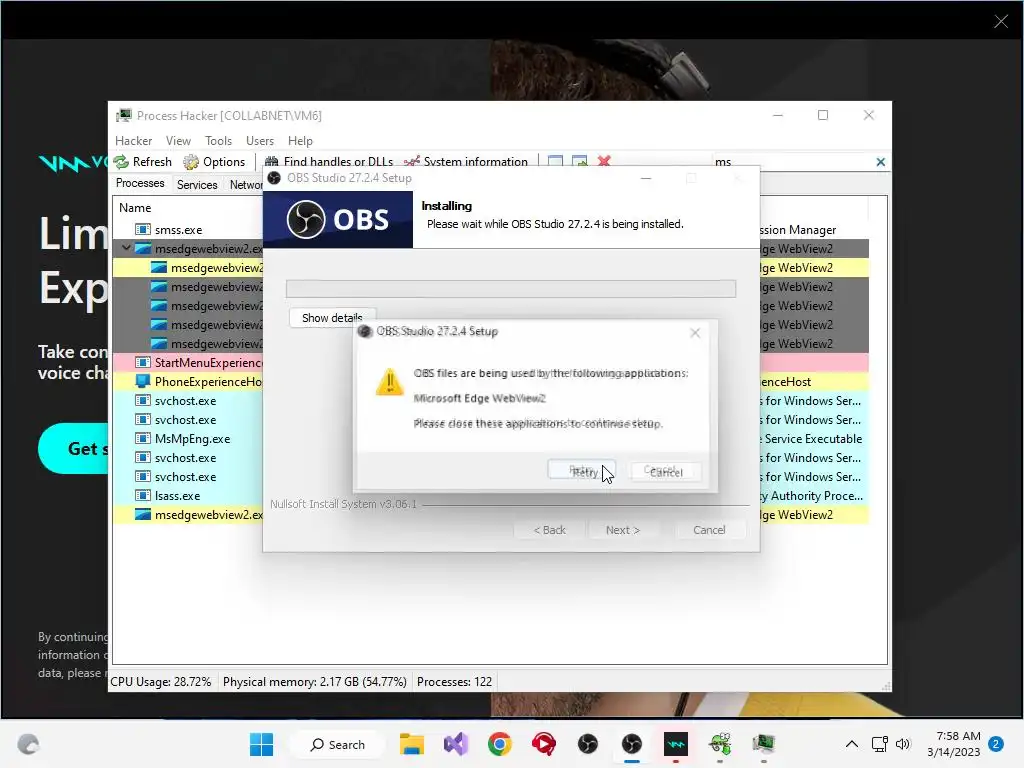Click CPU Usage in the status bar
This screenshot has height=768, width=1024.
click(x=161, y=682)
